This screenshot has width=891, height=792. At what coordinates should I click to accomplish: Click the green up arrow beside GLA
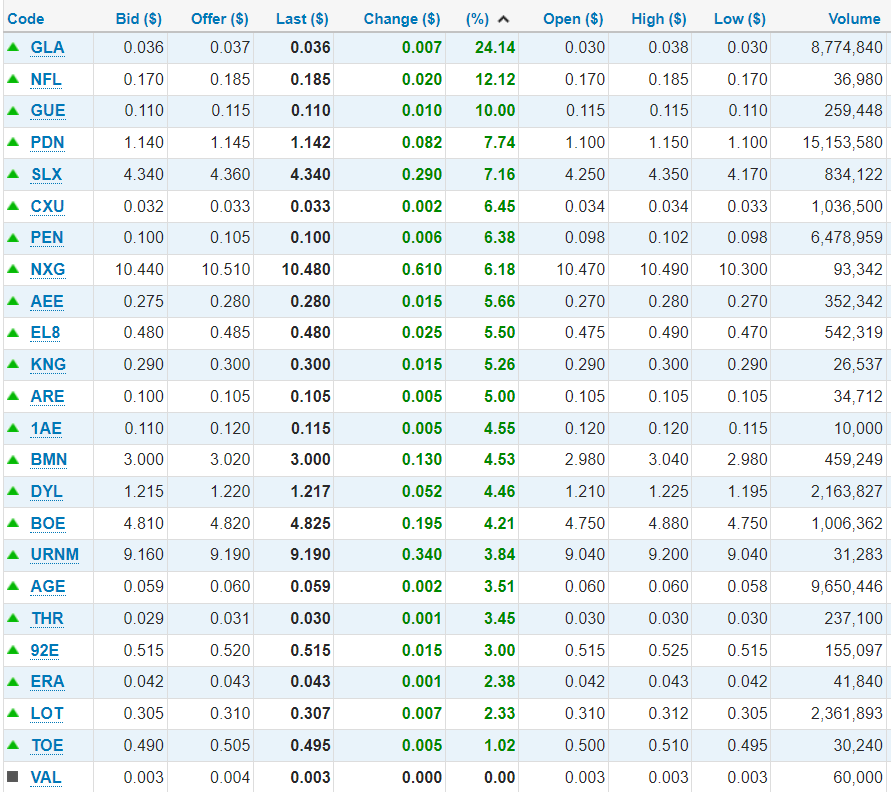coord(13,48)
